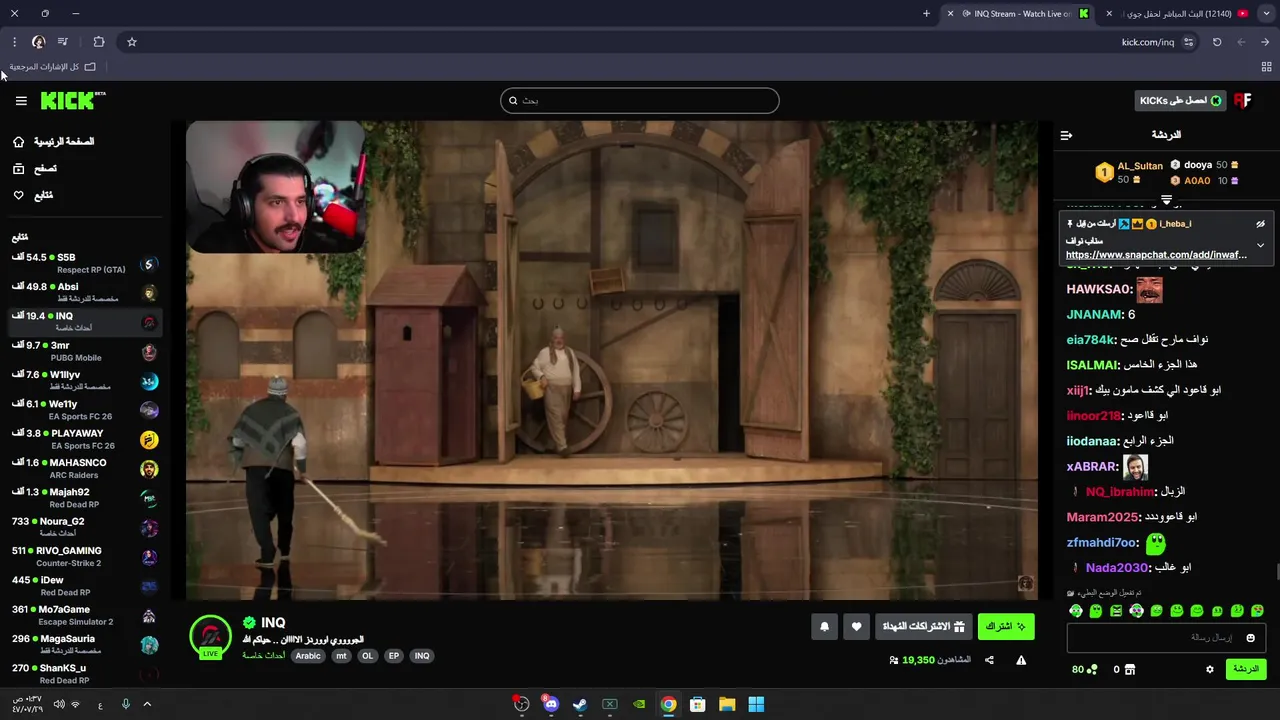Open the W1llyv channel in sidebar

click(x=84, y=381)
